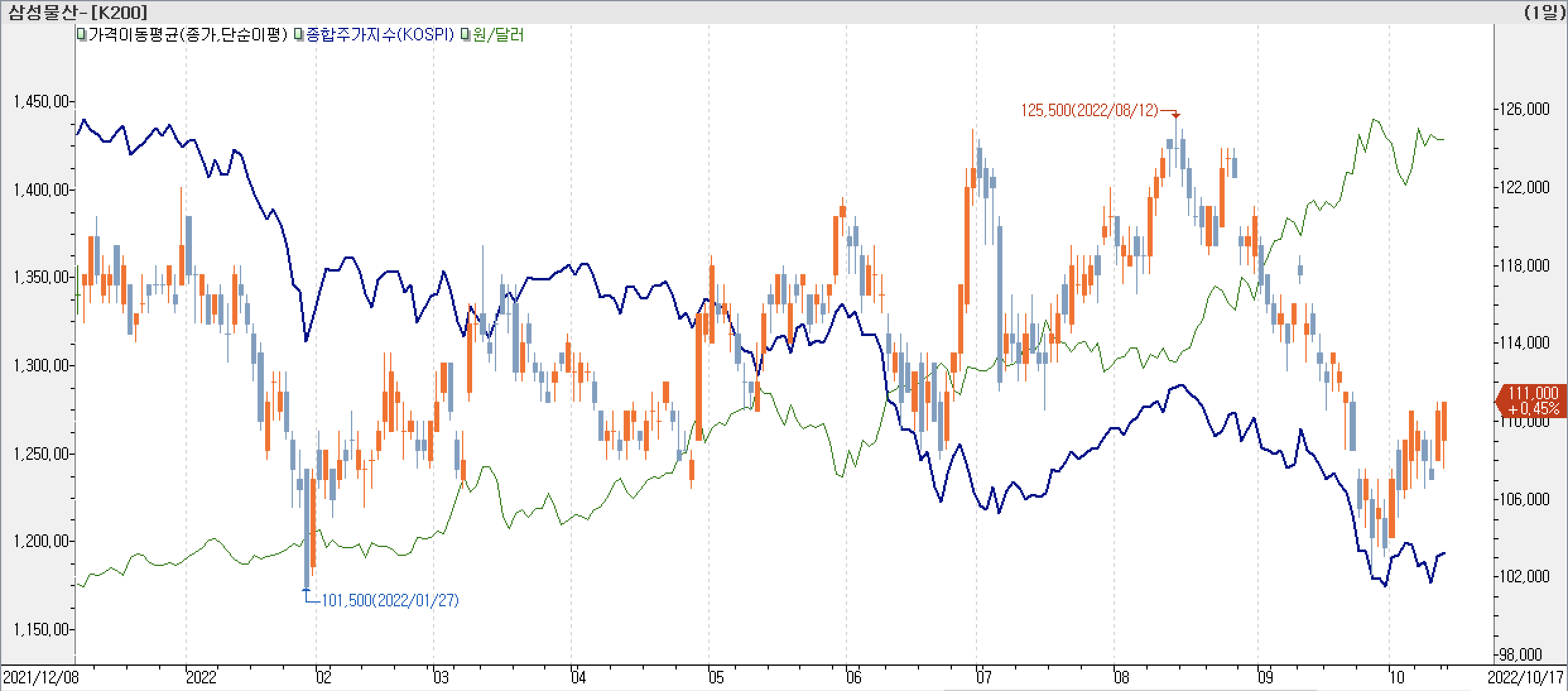
Task: Click the 2022/10/17 end date label
Action: coord(1524,678)
